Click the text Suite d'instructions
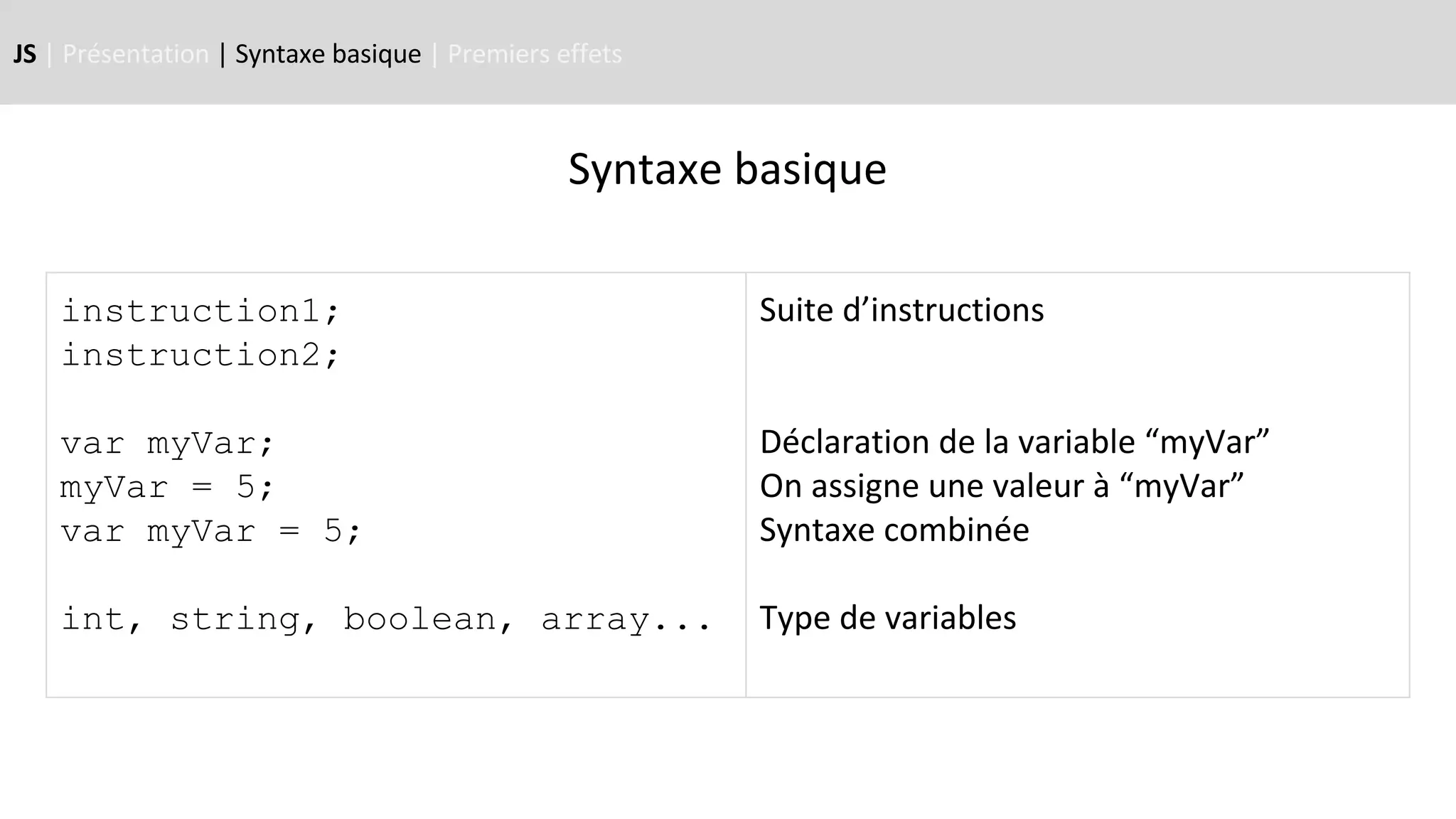The height and width of the screenshot is (819, 1456). coord(901,310)
